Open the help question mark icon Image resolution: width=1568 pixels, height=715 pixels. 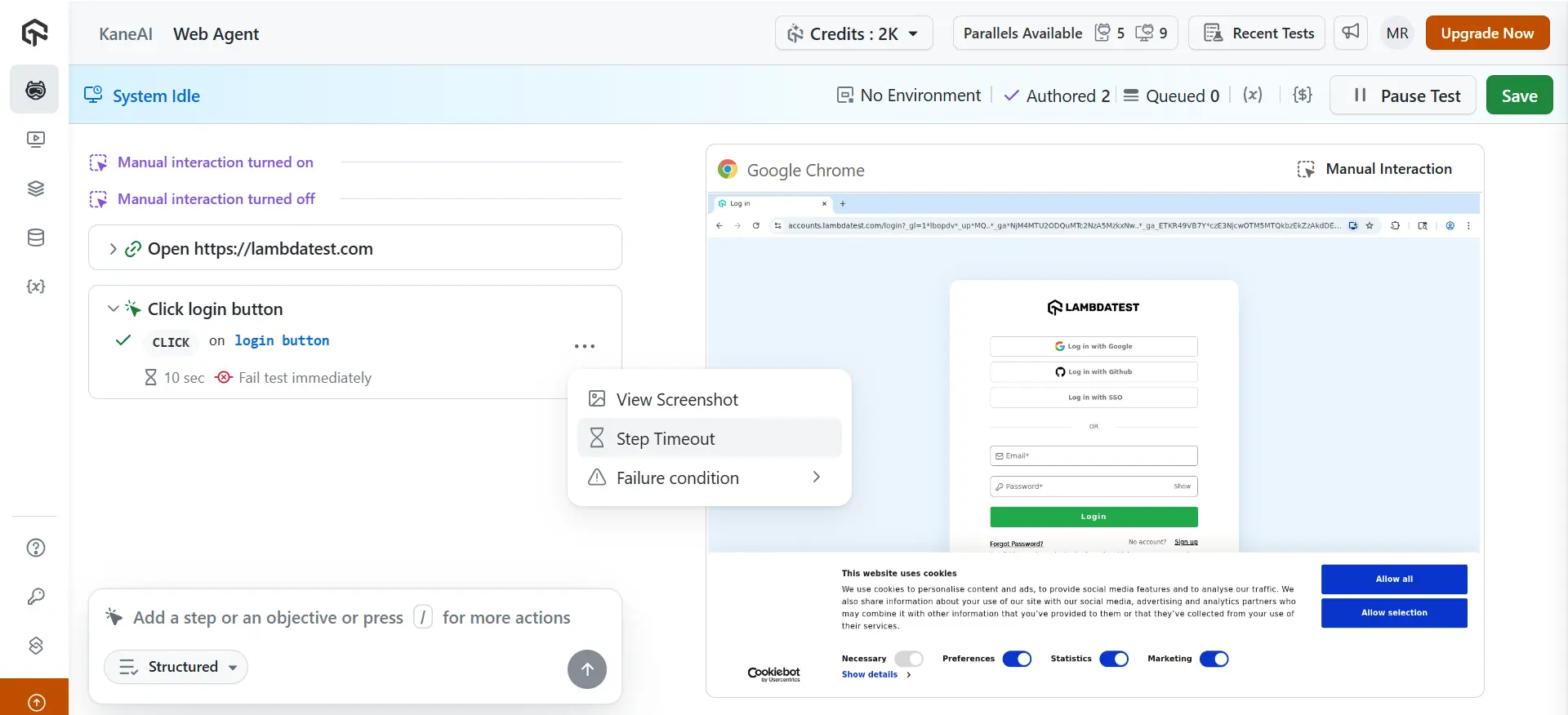tap(36, 548)
